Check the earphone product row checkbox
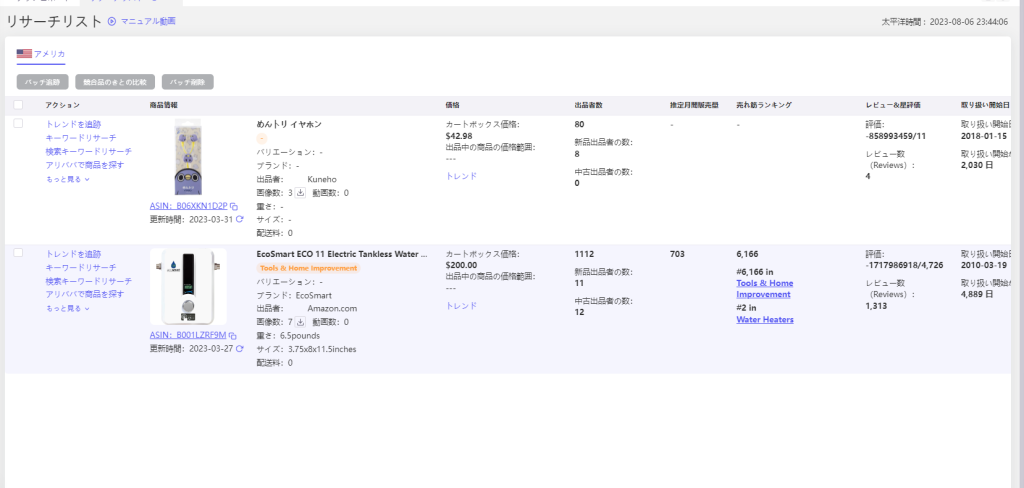 pos(19,124)
